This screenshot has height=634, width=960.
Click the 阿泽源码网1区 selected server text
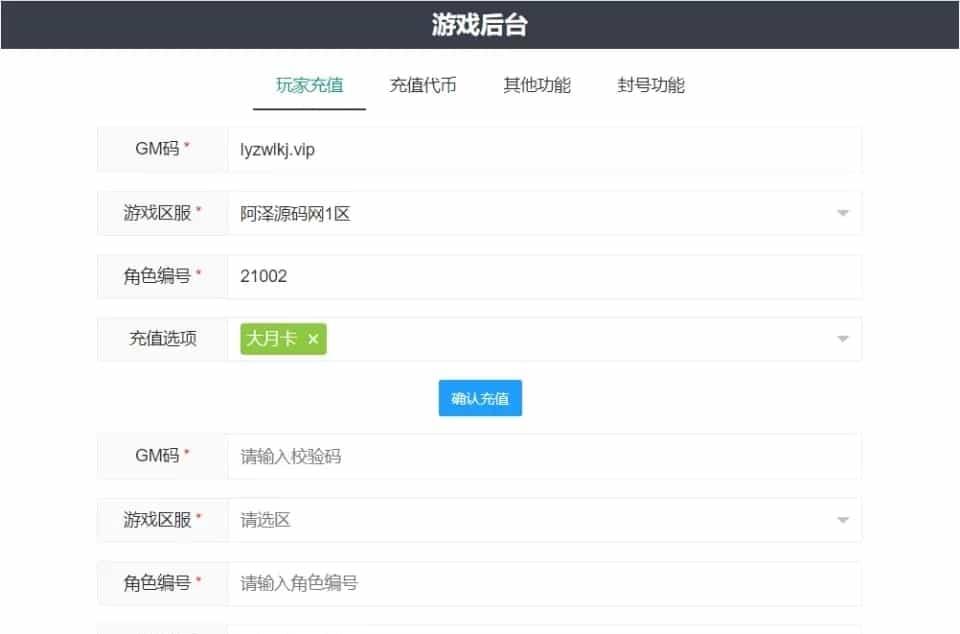coord(296,213)
